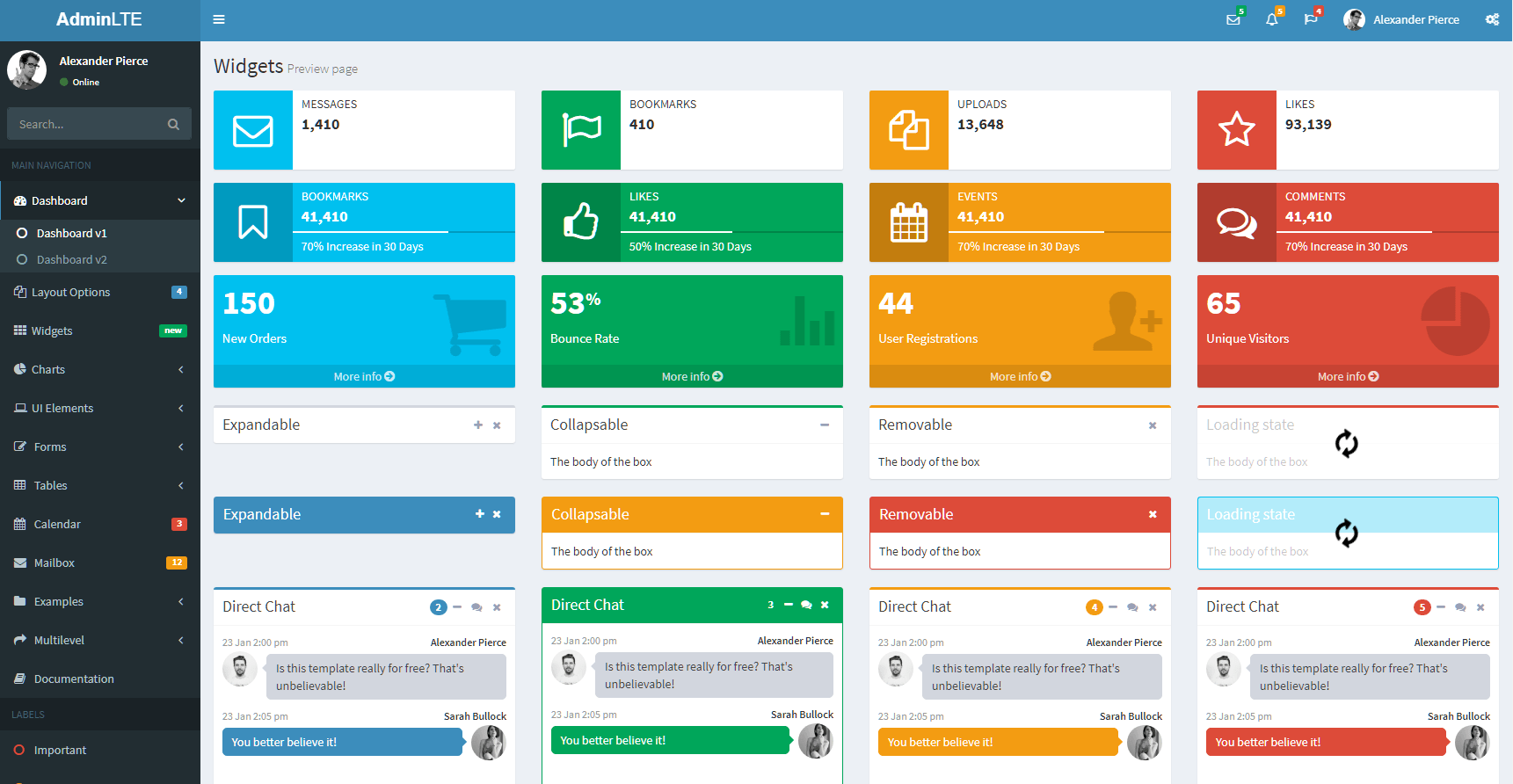Click the progress bar in blue Bookmarks box

tap(404, 232)
